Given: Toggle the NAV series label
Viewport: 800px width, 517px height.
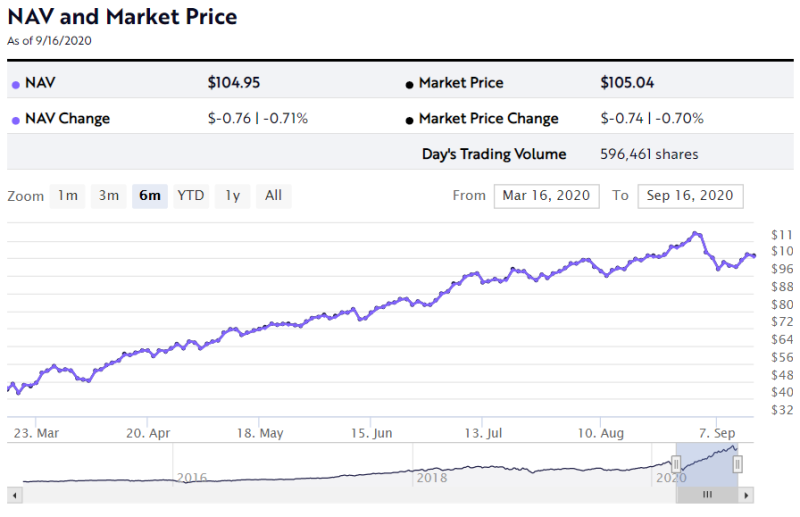Looking at the screenshot, I should click(x=39, y=83).
